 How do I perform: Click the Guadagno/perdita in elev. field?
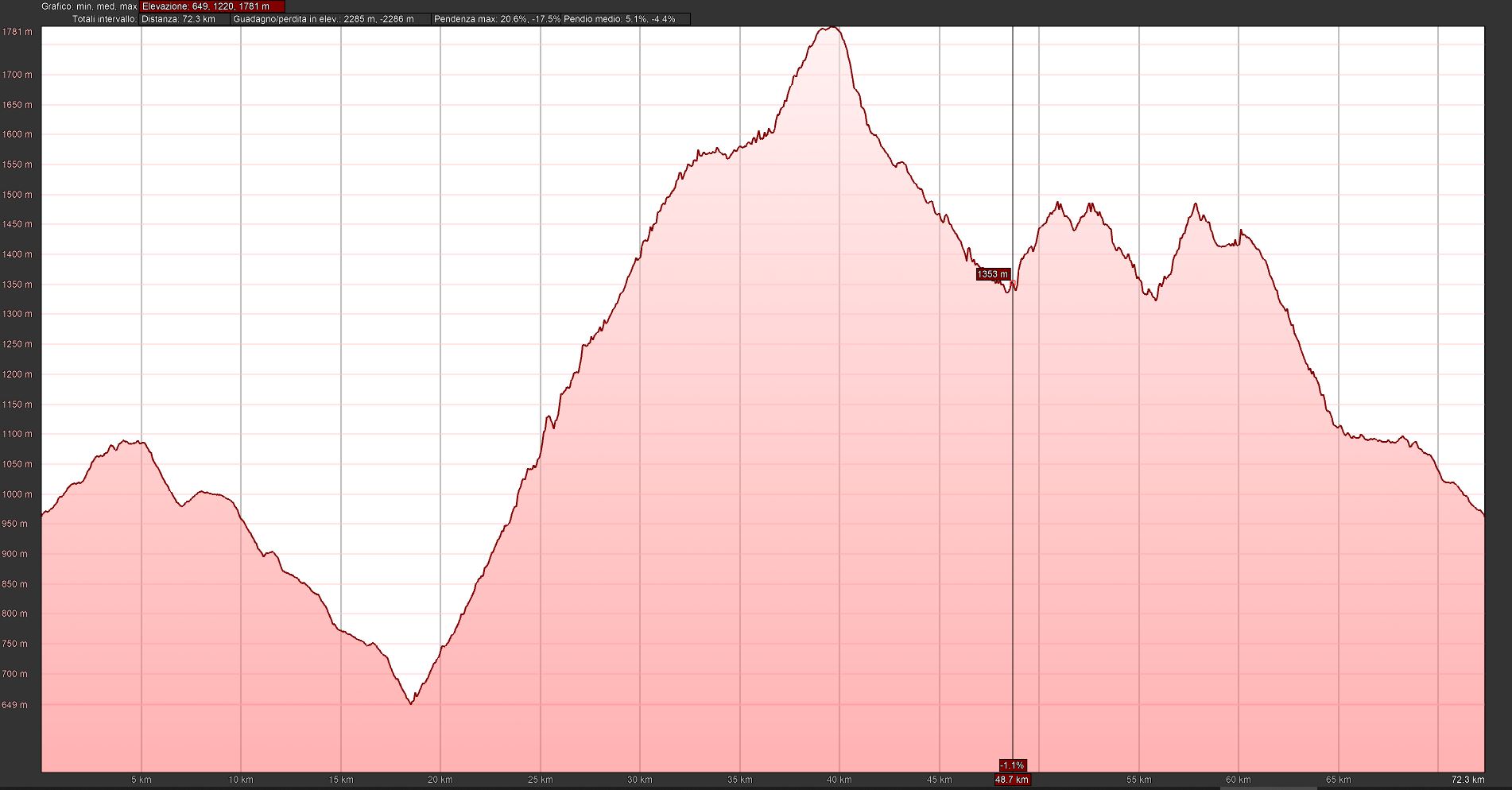click(331, 19)
